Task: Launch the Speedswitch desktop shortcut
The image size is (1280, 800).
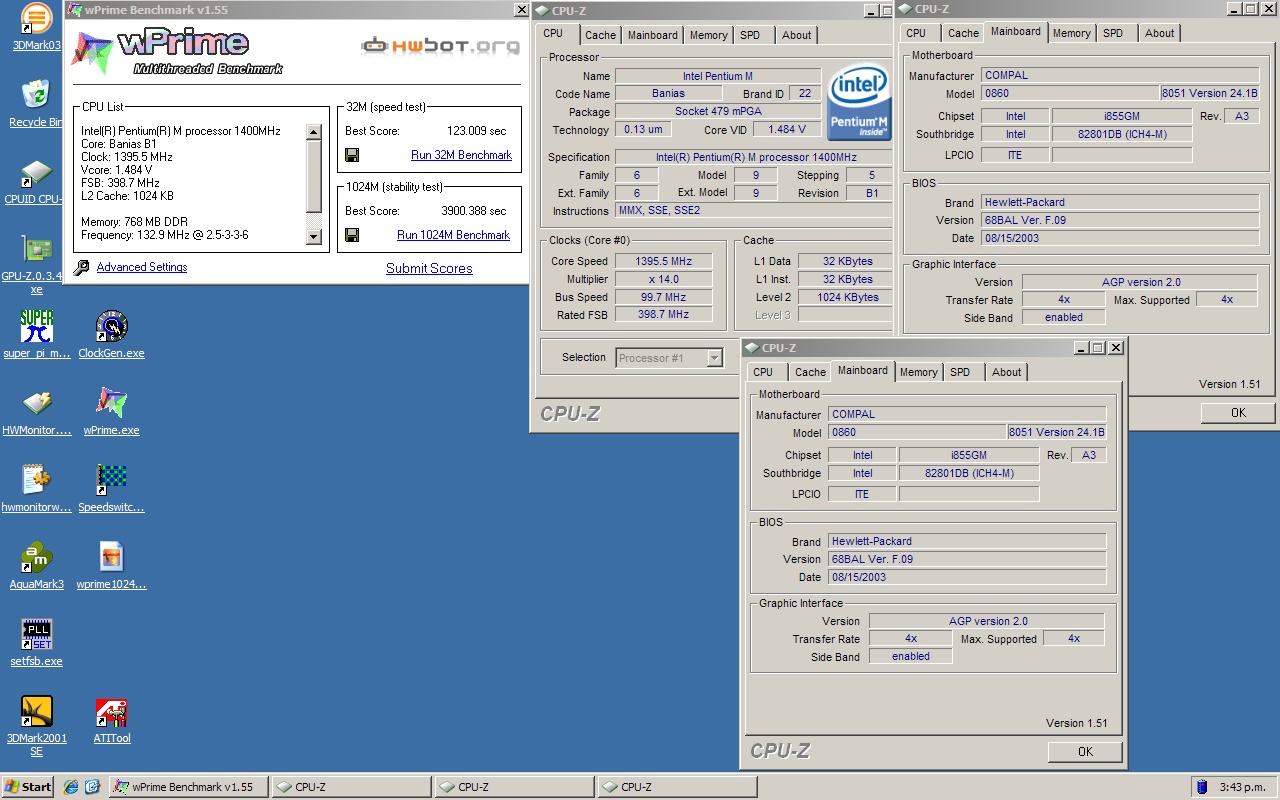Action: pos(111,488)
